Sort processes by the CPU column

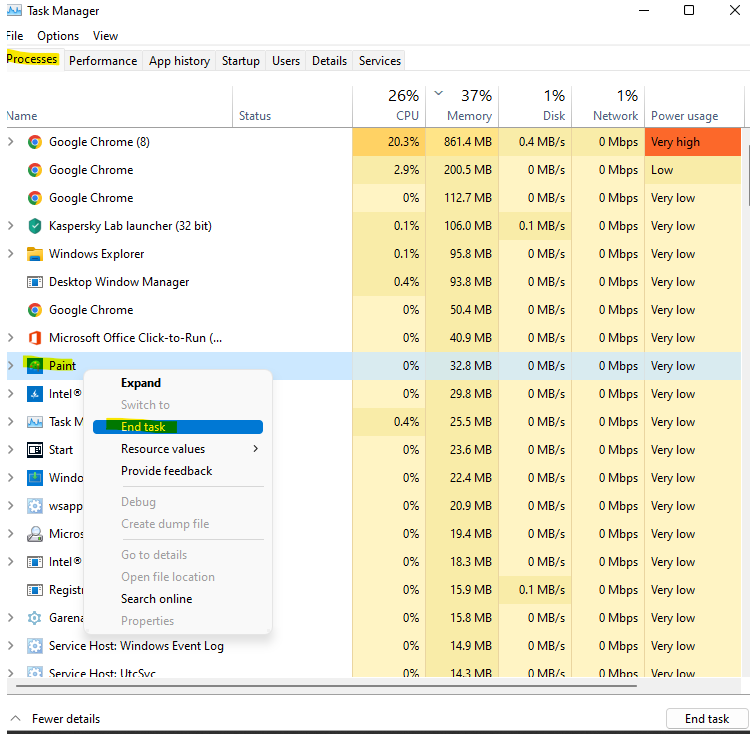tap(389, 107)
